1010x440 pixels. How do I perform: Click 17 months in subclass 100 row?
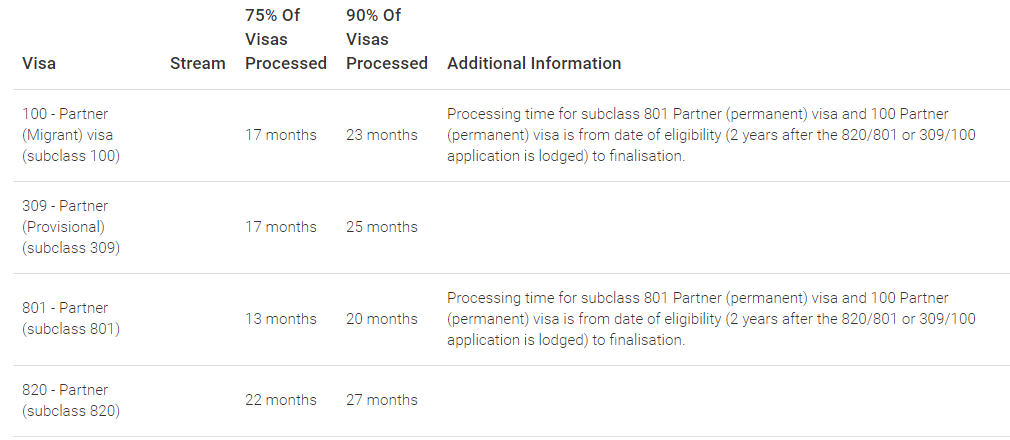click(281, 135)
